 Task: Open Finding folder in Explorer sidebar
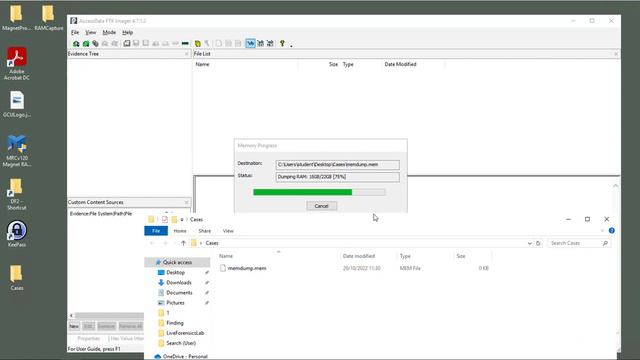(175, 323)
